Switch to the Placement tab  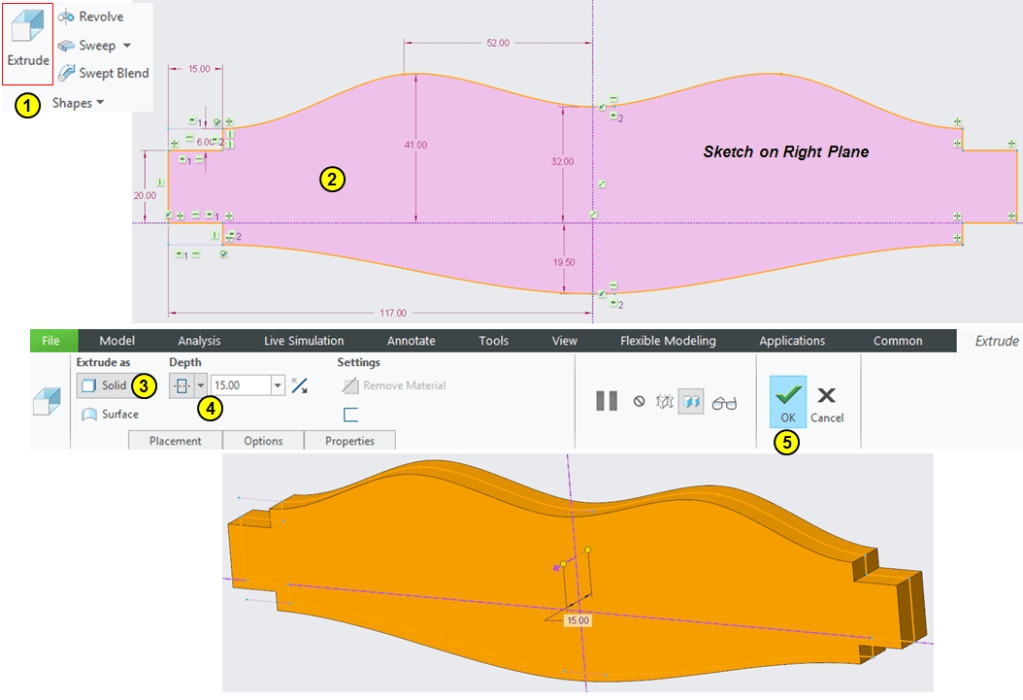(x=175, y=441)
